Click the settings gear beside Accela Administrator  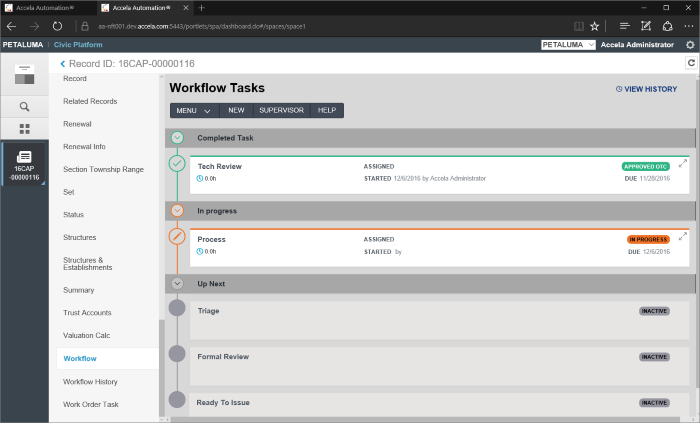click(690, 45)
